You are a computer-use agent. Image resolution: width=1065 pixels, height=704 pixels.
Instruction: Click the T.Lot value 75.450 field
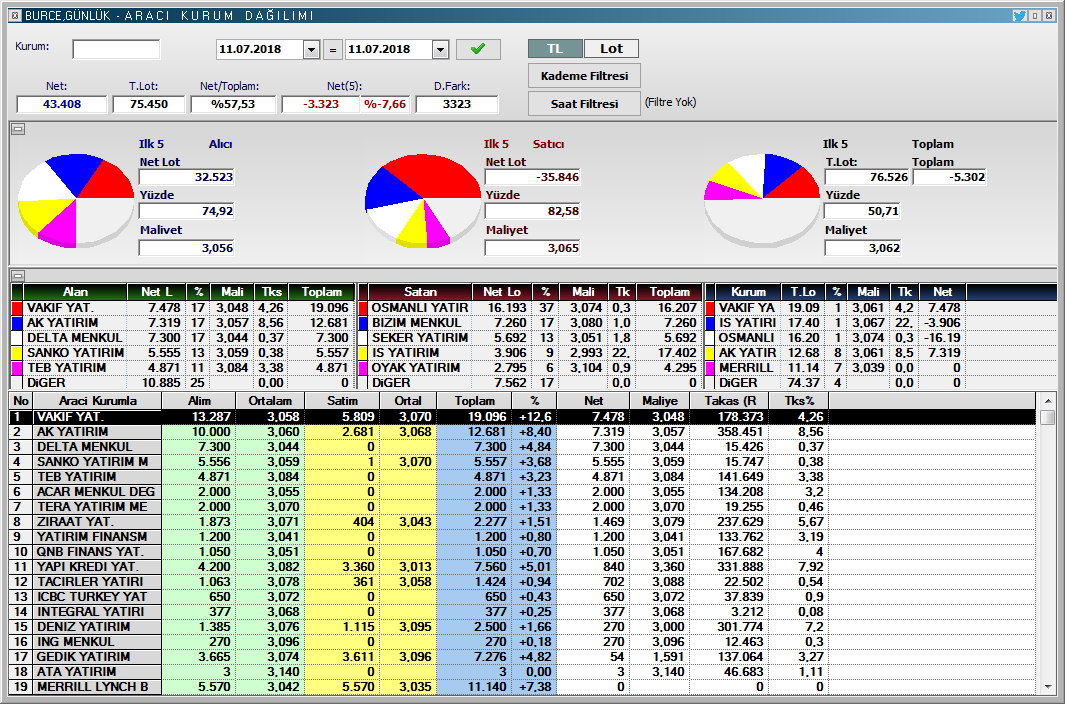[x=149, y=104]
